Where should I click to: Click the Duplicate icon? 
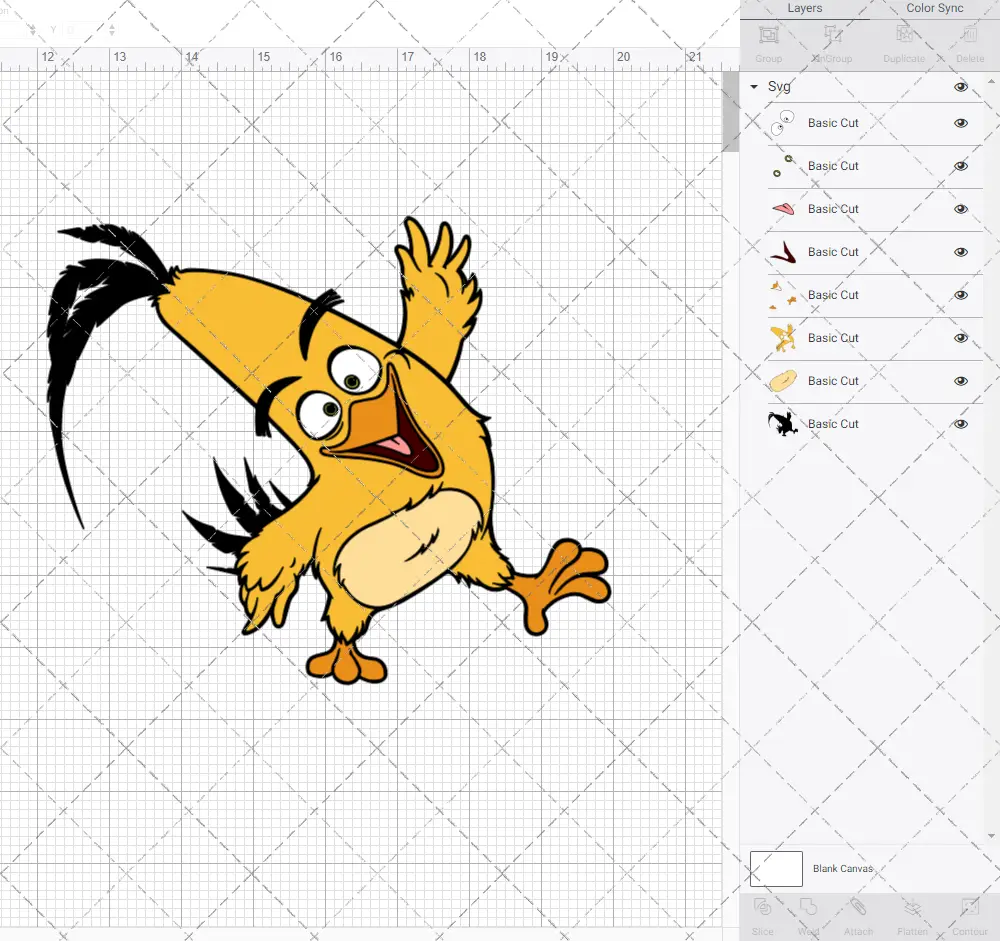(x=904, y=35)
